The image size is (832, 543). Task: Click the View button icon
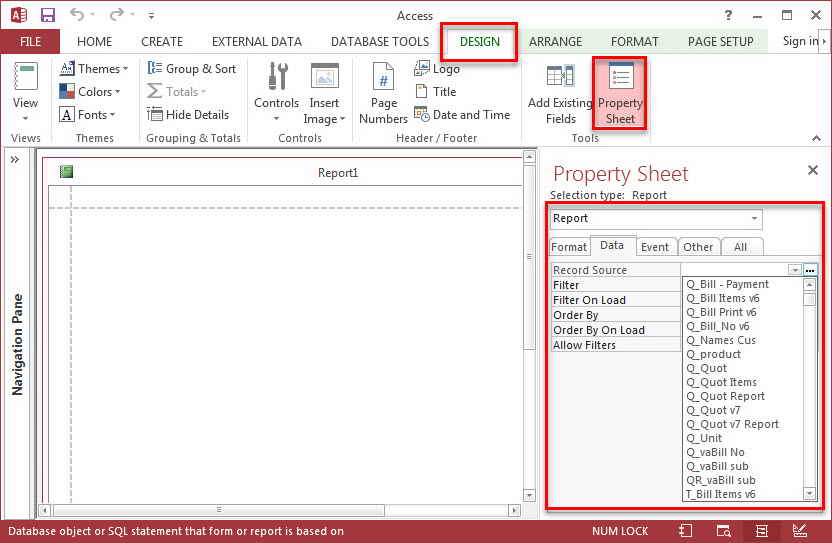coord(25,77)
